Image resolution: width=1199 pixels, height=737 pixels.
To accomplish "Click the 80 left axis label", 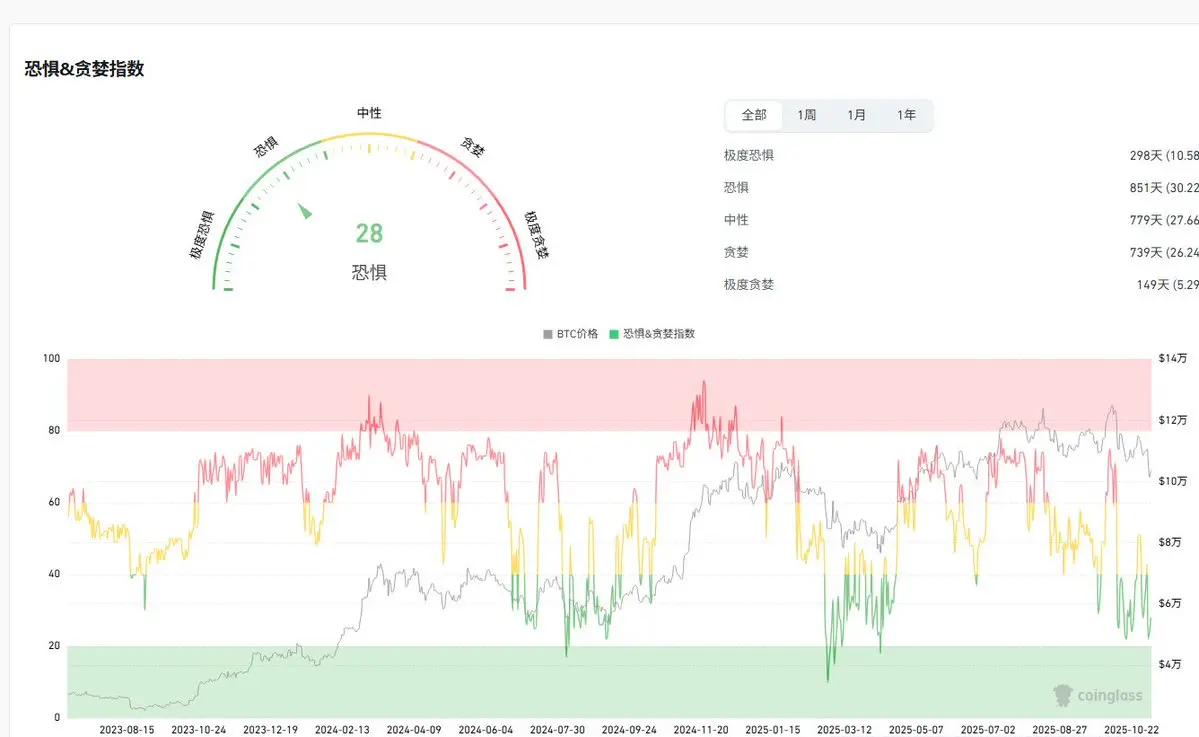I will click(54, 430).
